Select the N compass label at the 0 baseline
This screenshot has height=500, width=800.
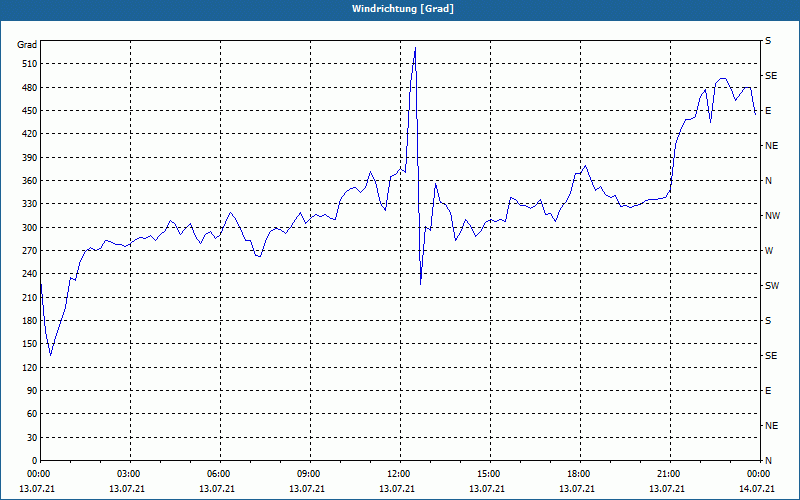tap(768, 461)
